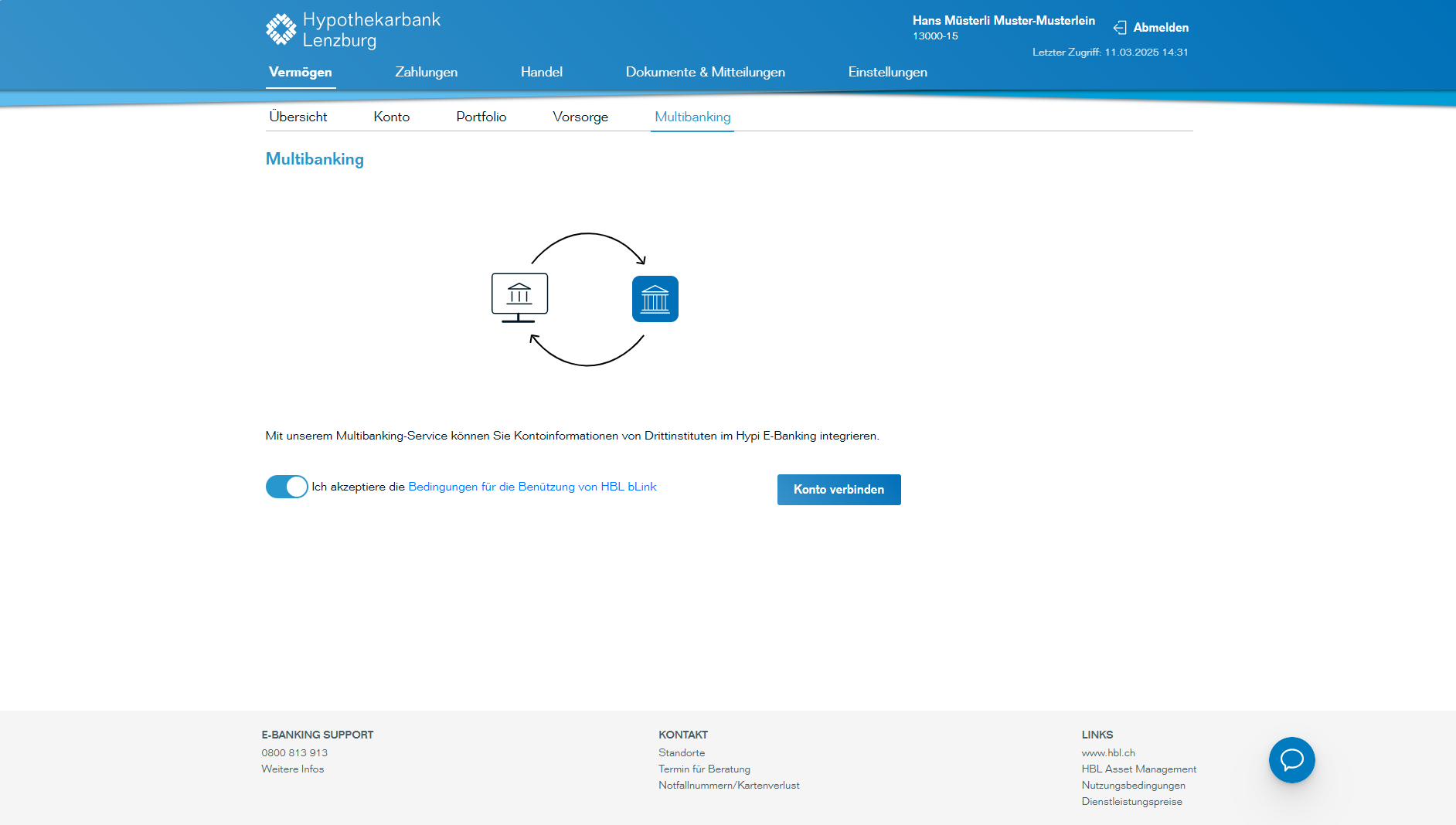
Task: Click Abmelden to log out
Action: 1160,28
